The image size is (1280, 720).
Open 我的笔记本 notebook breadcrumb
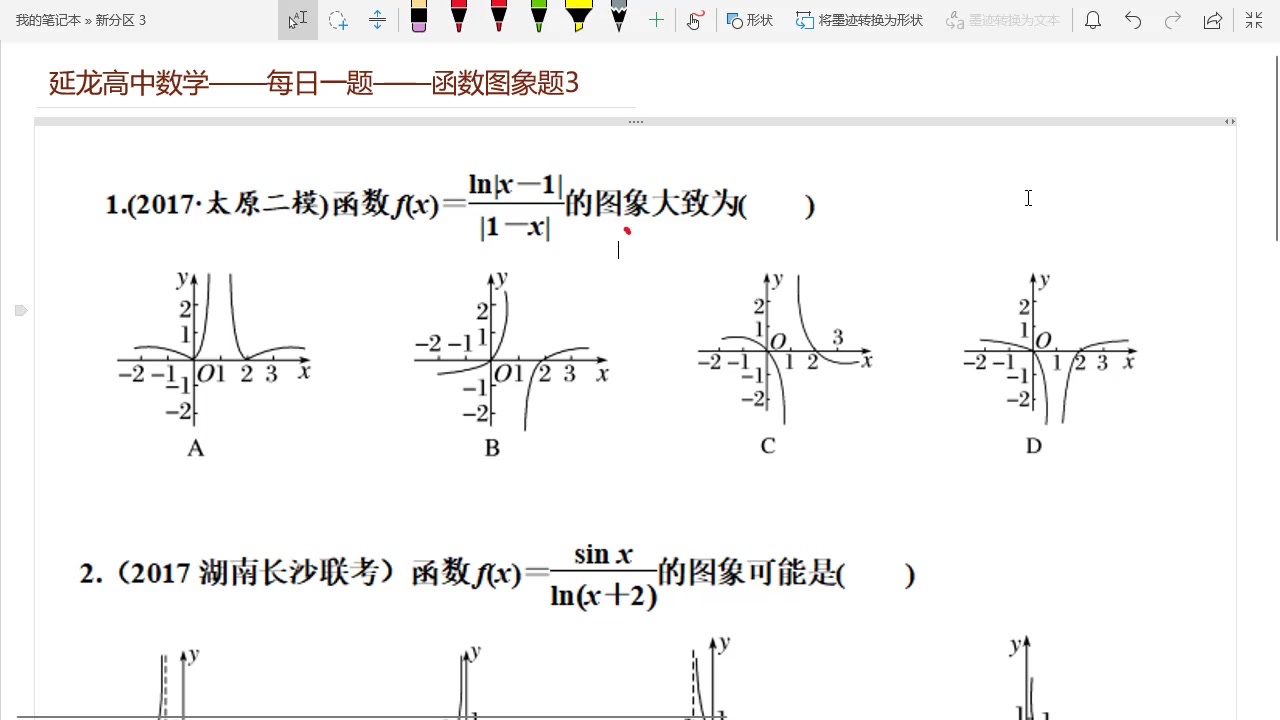(48, 20)
